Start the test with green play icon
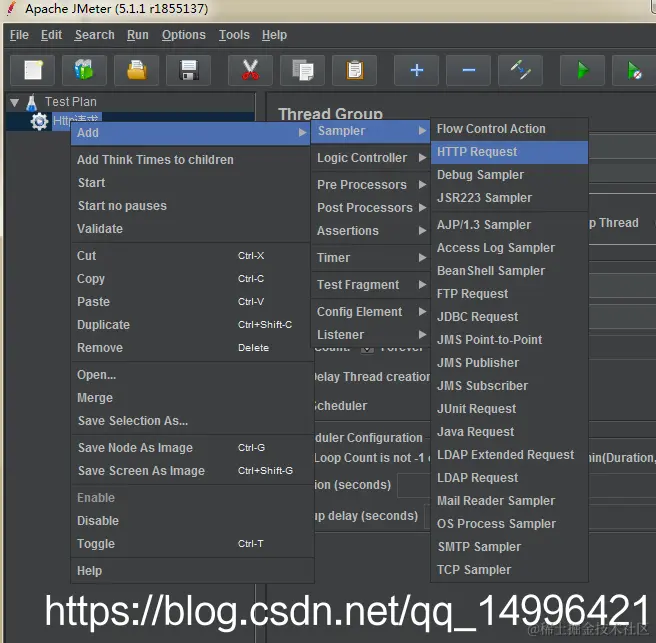 point(582,70)
